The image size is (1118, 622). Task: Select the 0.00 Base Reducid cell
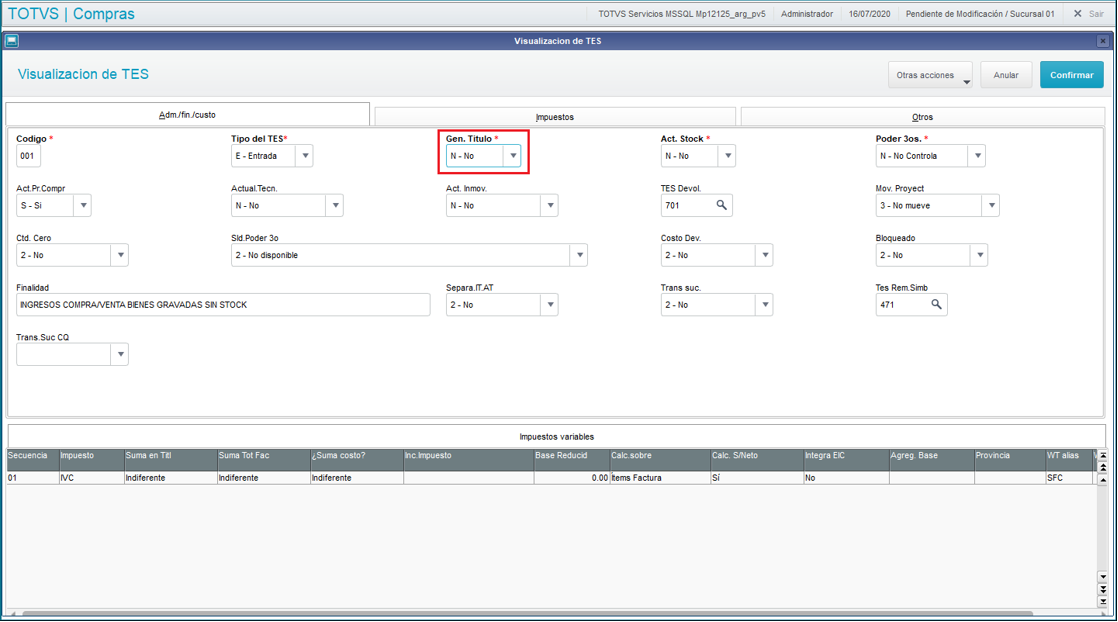[572, 478]
